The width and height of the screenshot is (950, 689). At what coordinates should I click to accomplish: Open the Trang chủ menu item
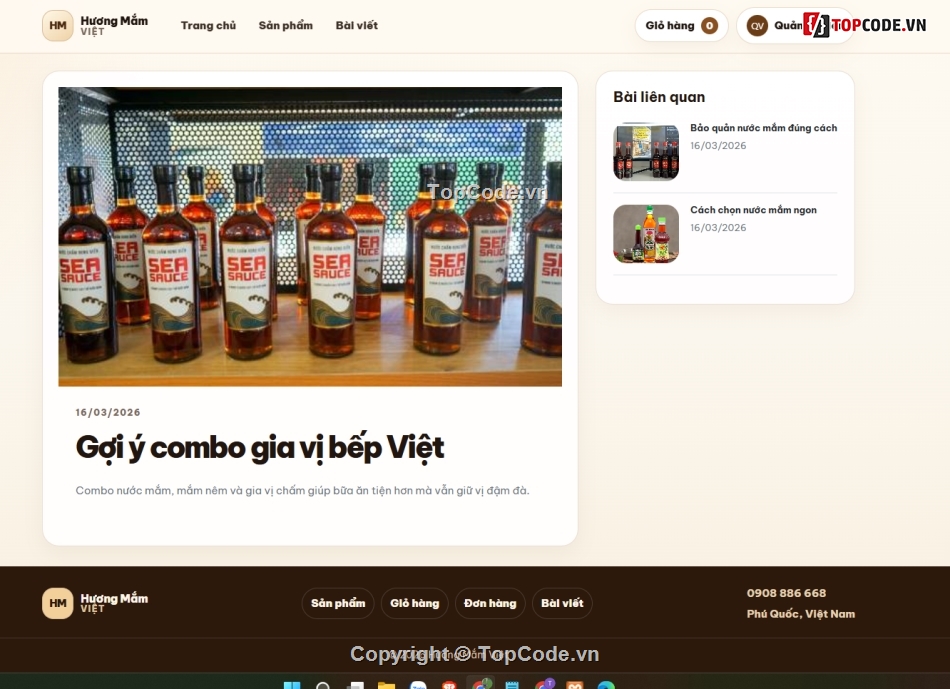208,25
